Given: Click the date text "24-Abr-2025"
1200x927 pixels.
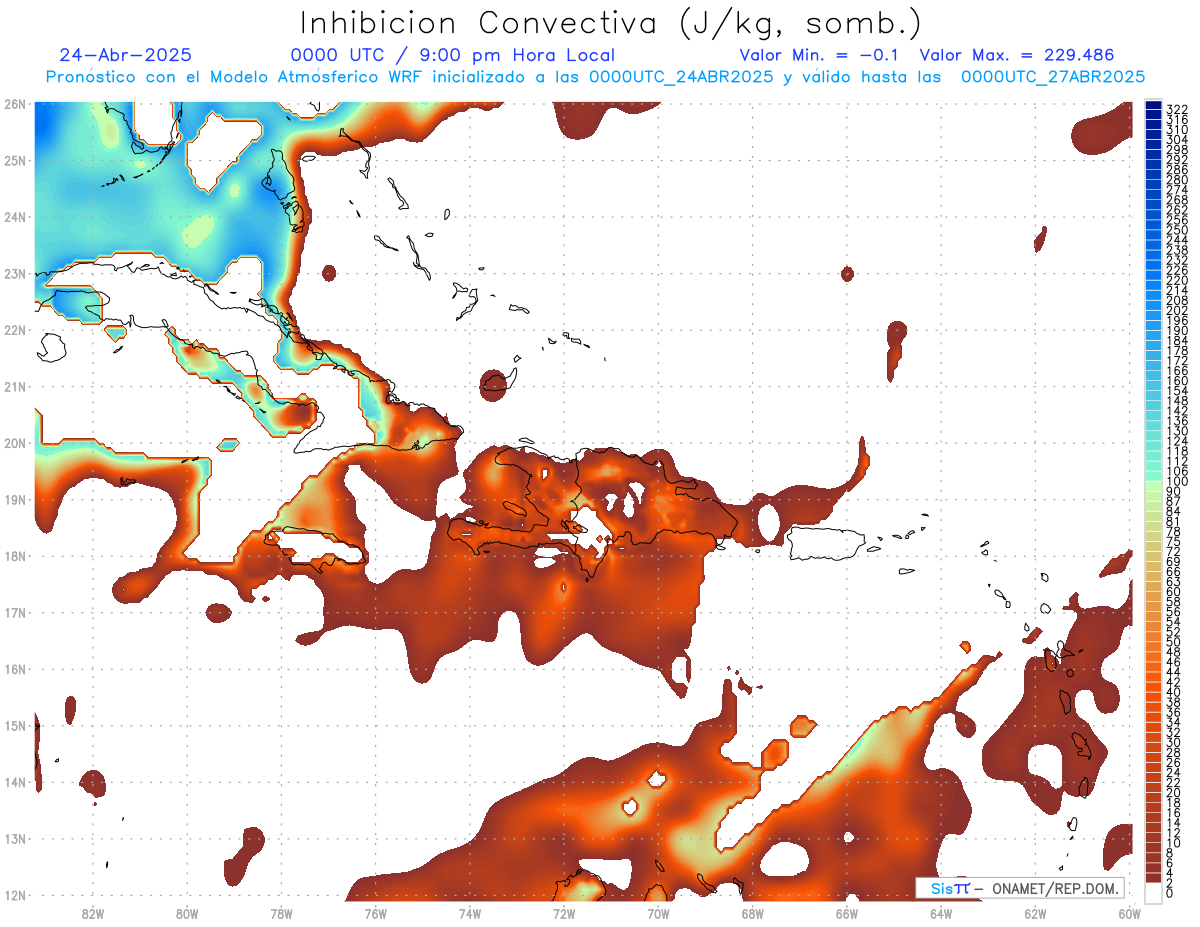Looking at the screenshot, I should tap(126, 55).
